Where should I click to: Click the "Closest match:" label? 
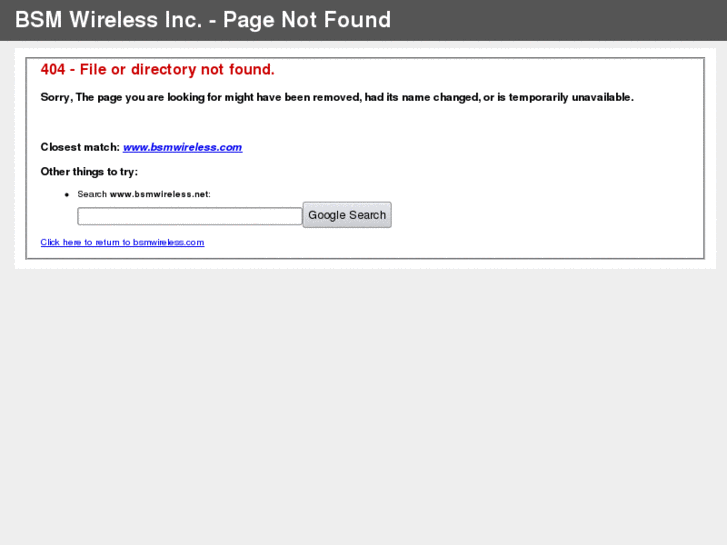click(x=80, y=147)
